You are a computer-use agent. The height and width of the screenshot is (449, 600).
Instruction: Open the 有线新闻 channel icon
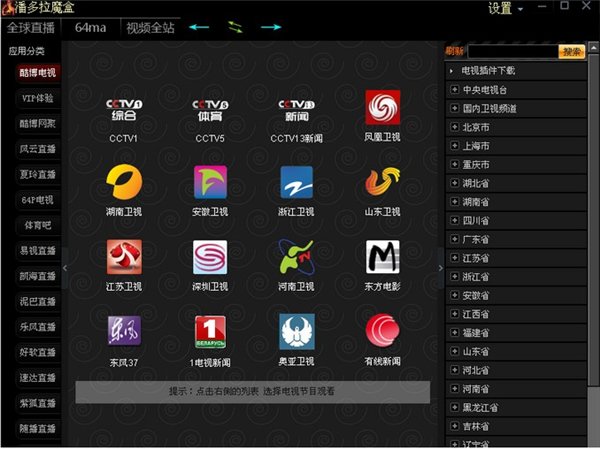click(x=383, y=330)
